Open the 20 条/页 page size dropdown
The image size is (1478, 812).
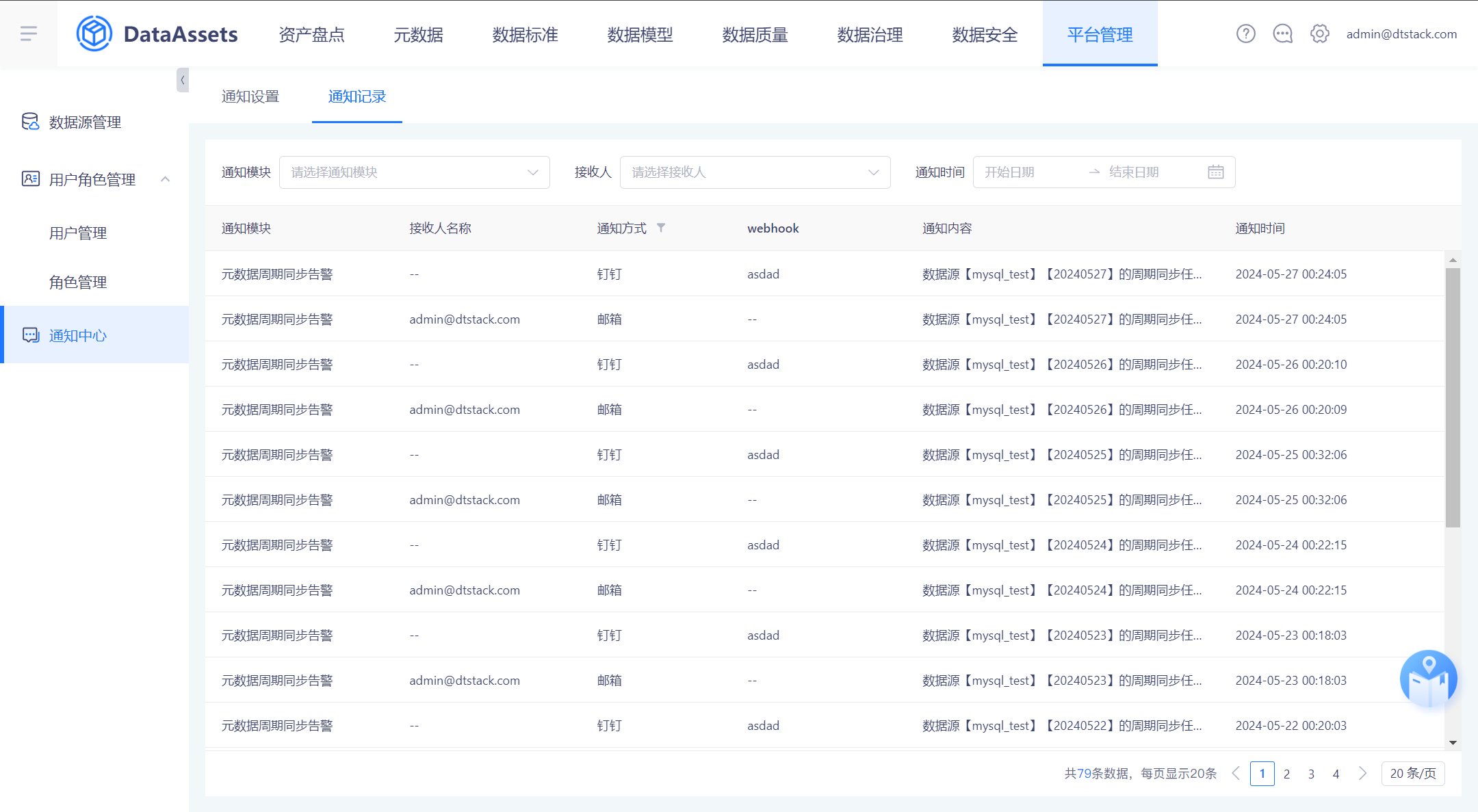pyautogui.click(x=1413, y=774)
